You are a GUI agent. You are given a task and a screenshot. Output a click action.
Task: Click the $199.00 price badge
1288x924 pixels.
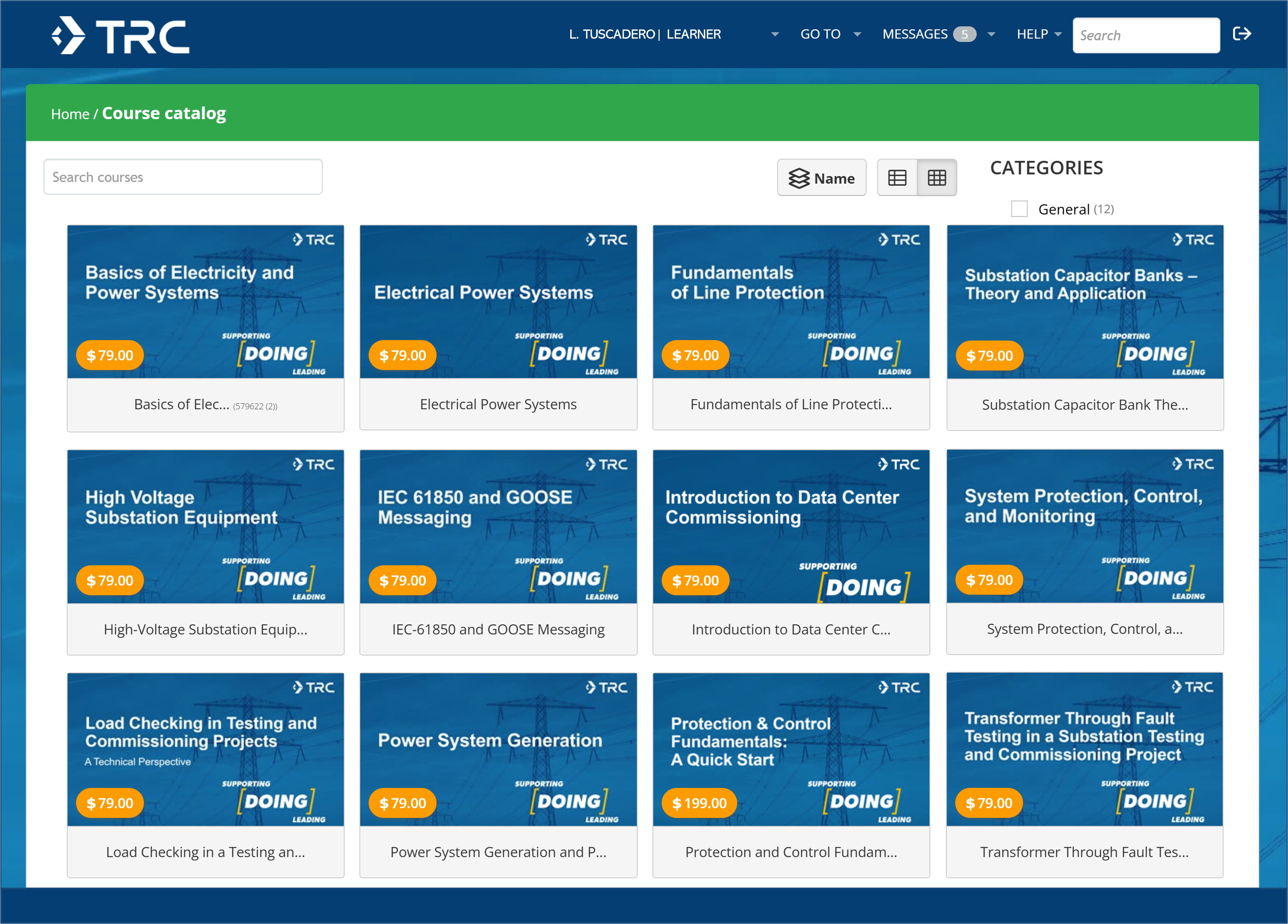coord(699,803)
